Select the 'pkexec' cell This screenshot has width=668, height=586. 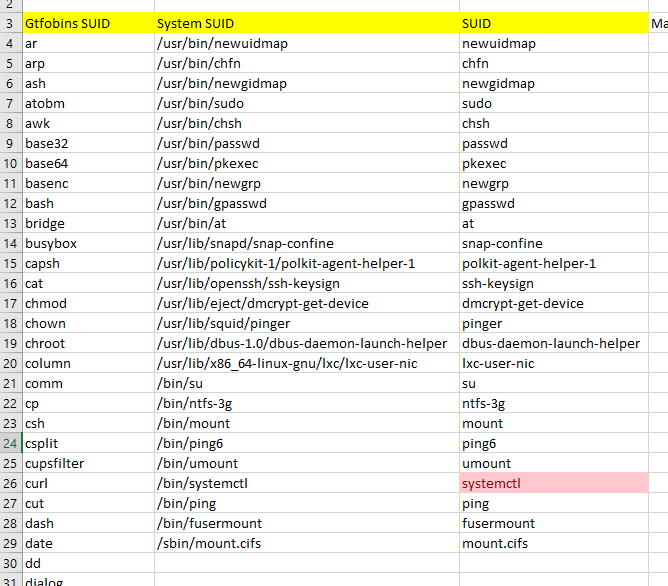[554, 164]
